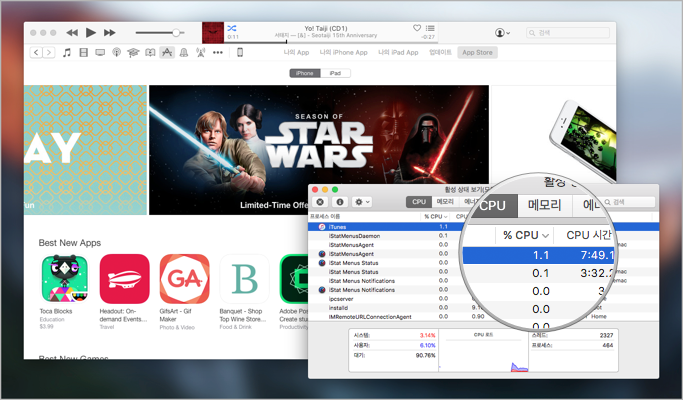Screen dimensions: 683x400
Task: Click the Headout: On-demand Events title link
Action: [x=123, y=315]
